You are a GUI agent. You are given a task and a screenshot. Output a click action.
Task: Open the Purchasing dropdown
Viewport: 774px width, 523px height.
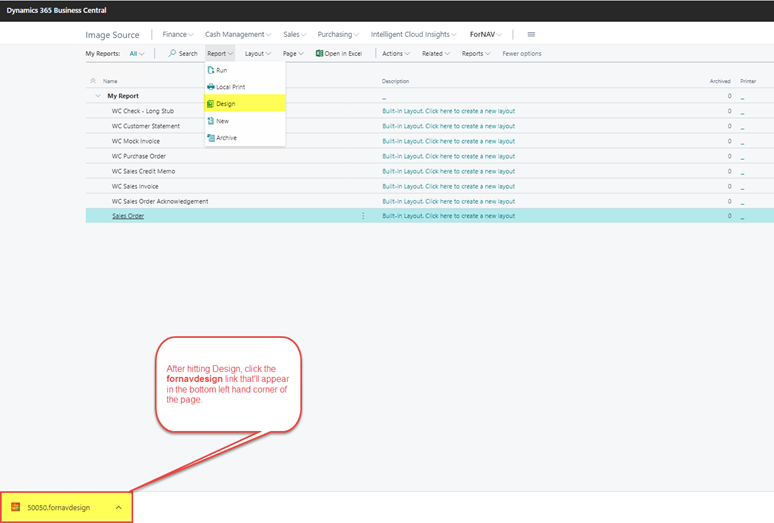[x=338, y=35]
